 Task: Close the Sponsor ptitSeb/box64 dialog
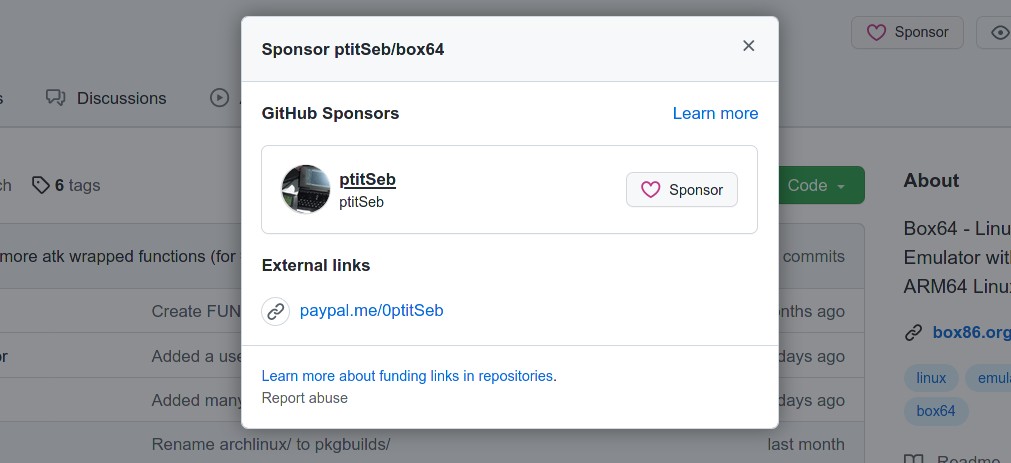click(748, 46)
